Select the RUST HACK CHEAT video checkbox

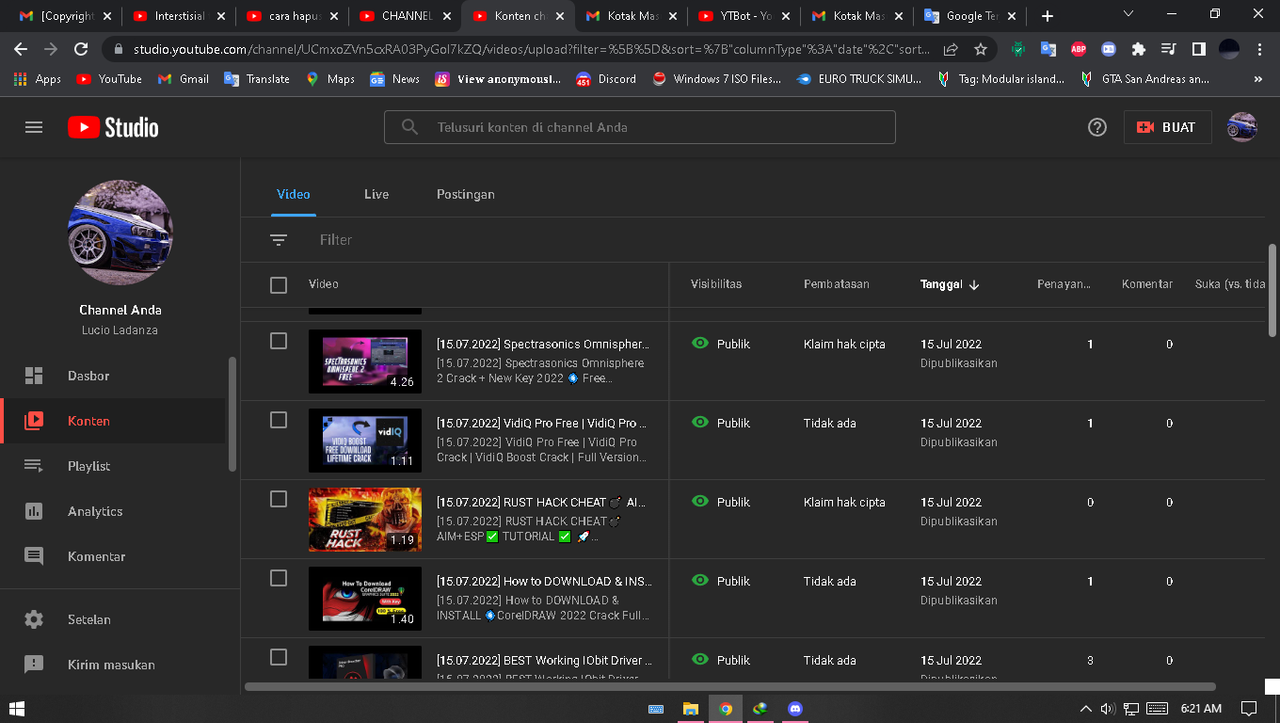click(x=279, y=499)
